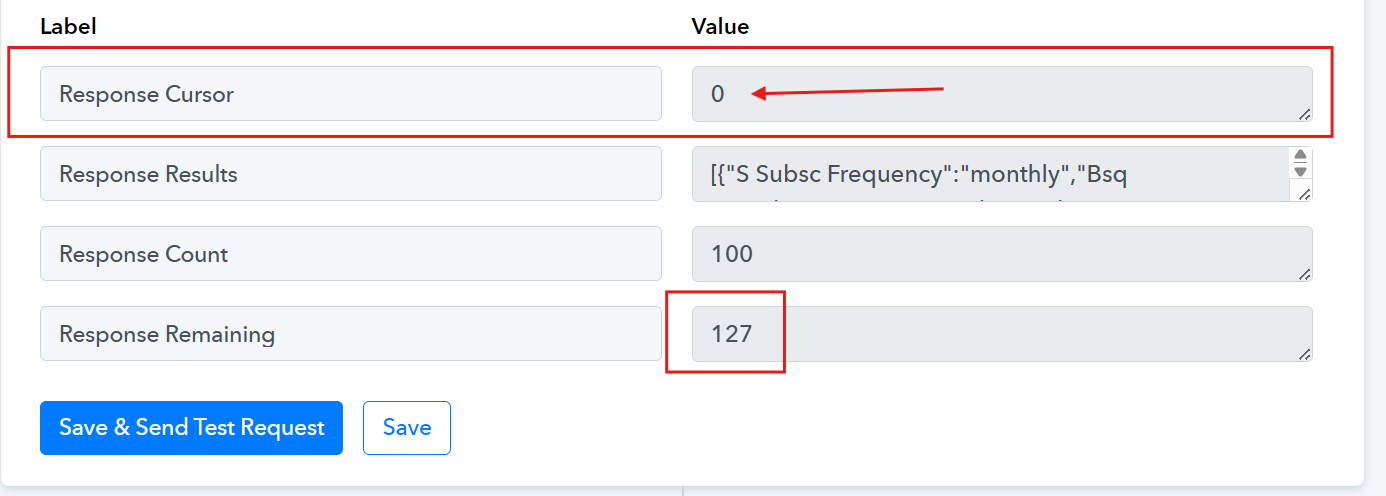
Task: Click the Response Remaining value showing 127
Action: tap(1002, 334)
